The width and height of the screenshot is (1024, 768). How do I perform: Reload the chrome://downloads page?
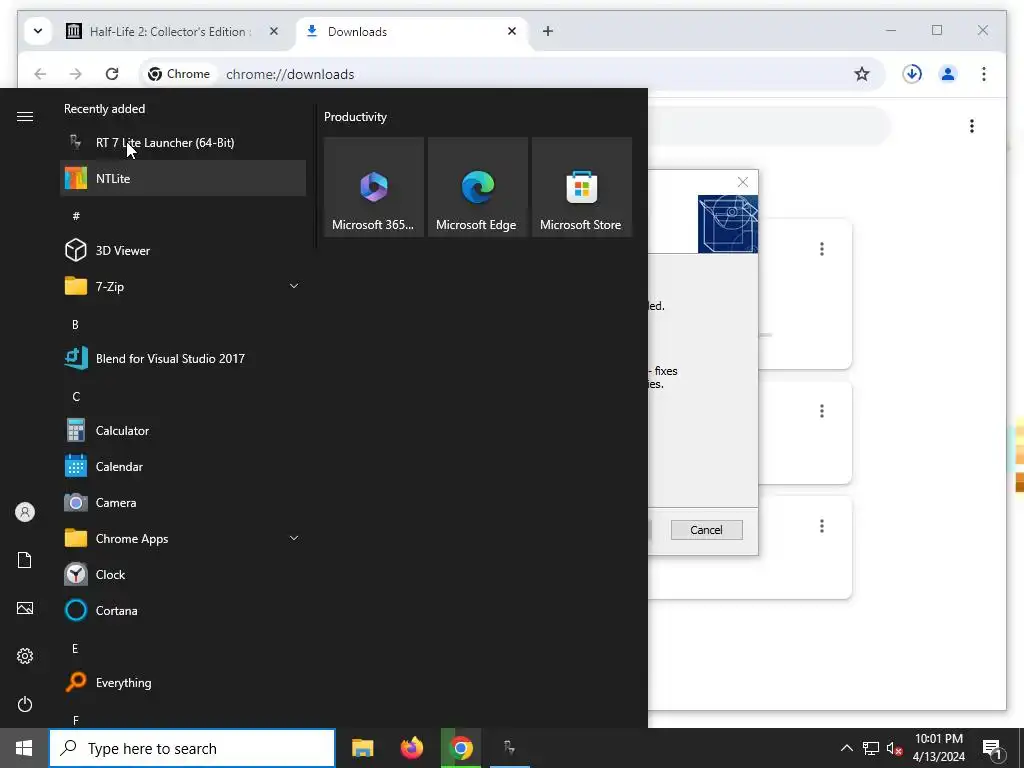(x=112, y=74)
